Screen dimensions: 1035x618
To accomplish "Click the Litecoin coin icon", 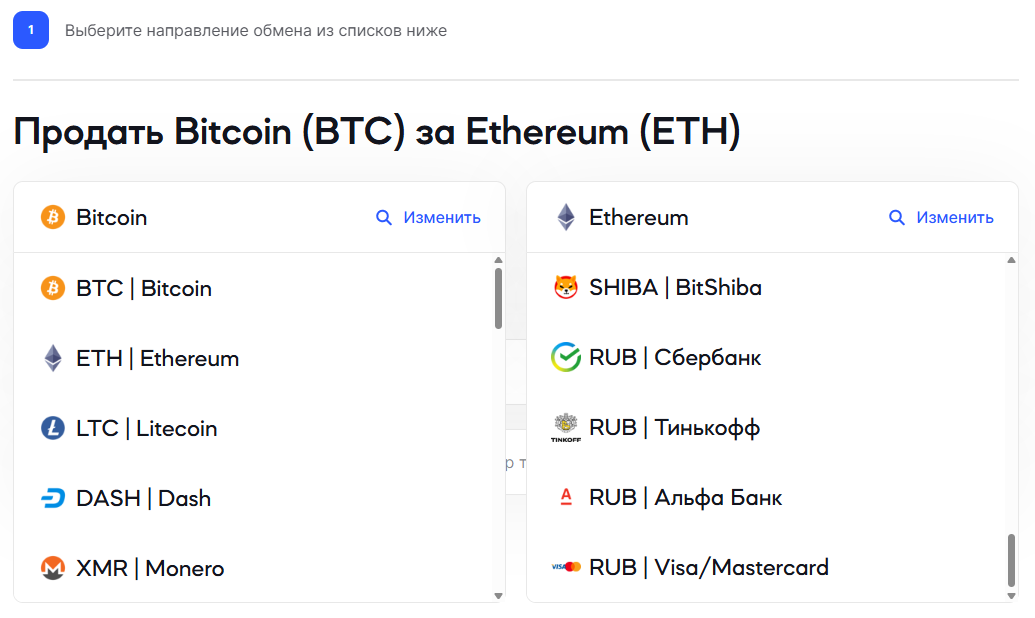I will 53,429.
